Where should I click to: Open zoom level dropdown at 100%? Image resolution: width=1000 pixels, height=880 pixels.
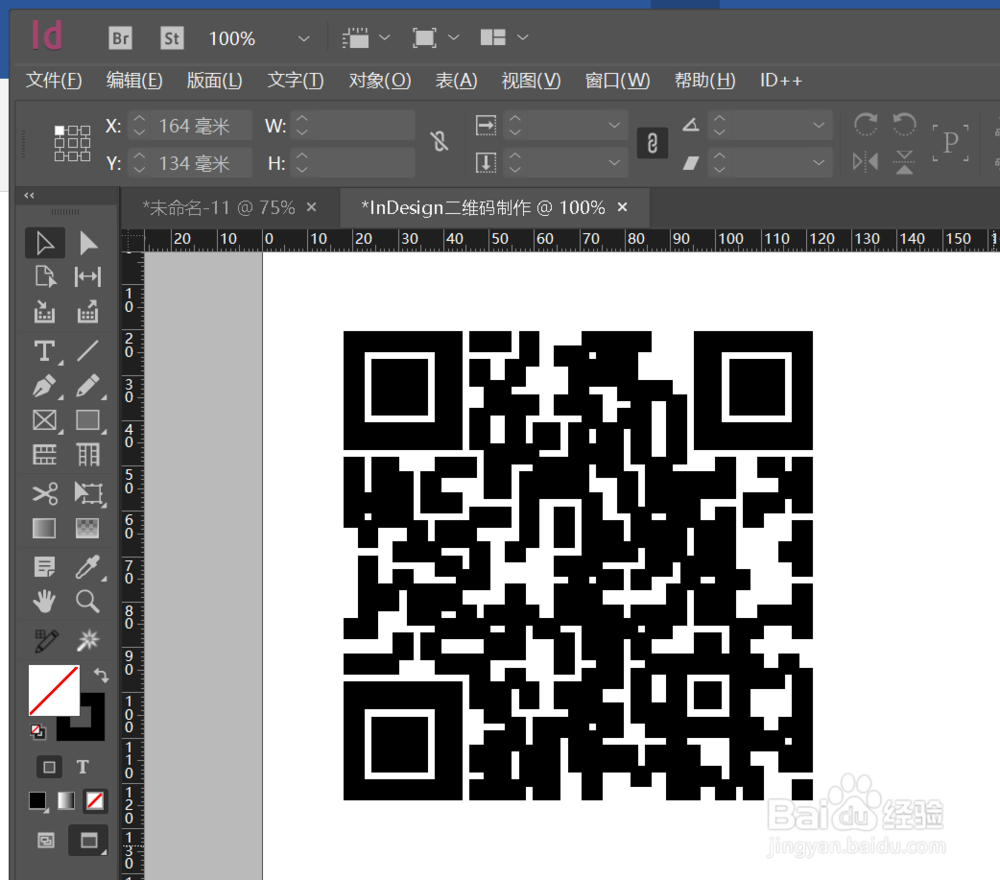click(x=304, y=39)
